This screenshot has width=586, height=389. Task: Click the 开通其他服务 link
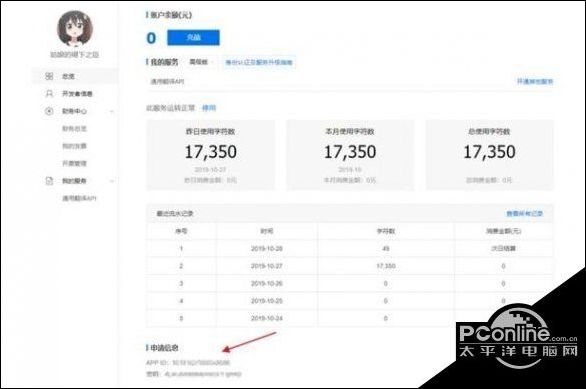pos(535,81)
